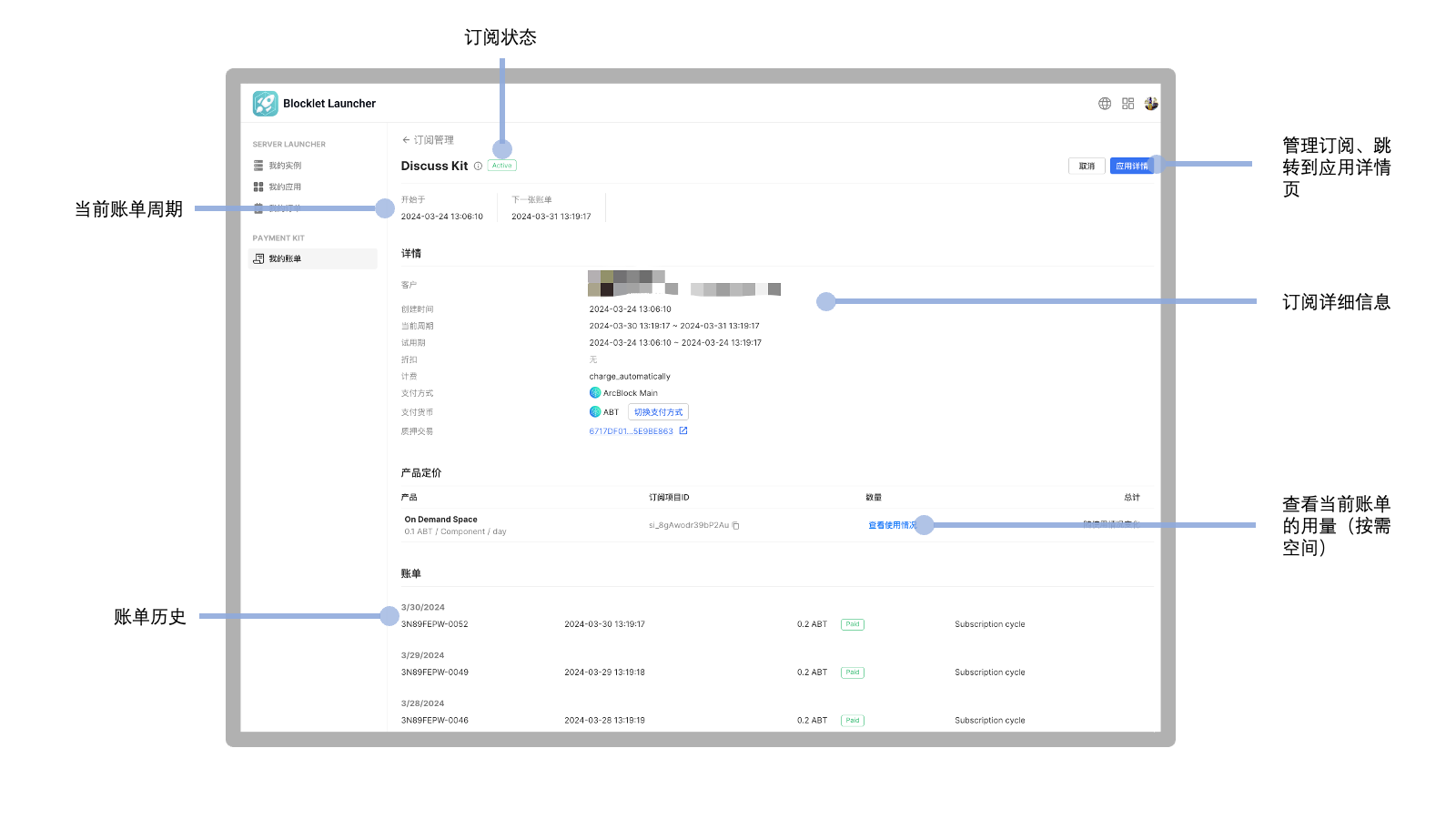This screenshot has height=819, width=1456.
Task: Click the info icon beside Discuss Kit
Action: point(478,167)
